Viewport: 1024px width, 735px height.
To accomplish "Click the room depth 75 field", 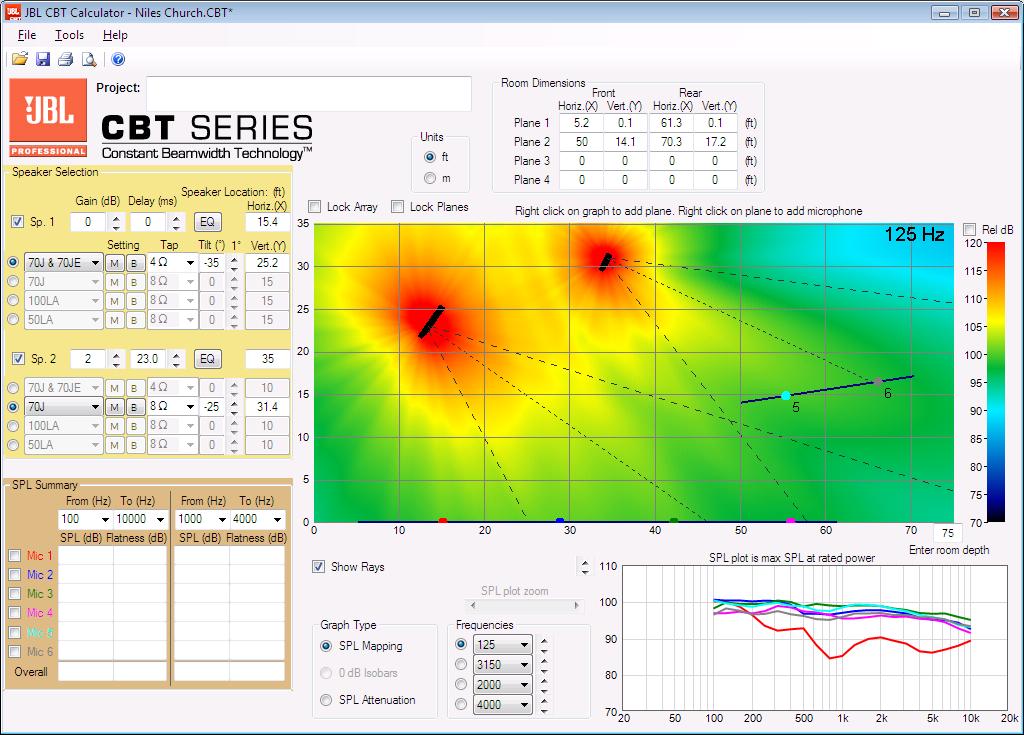I will 948,532.
